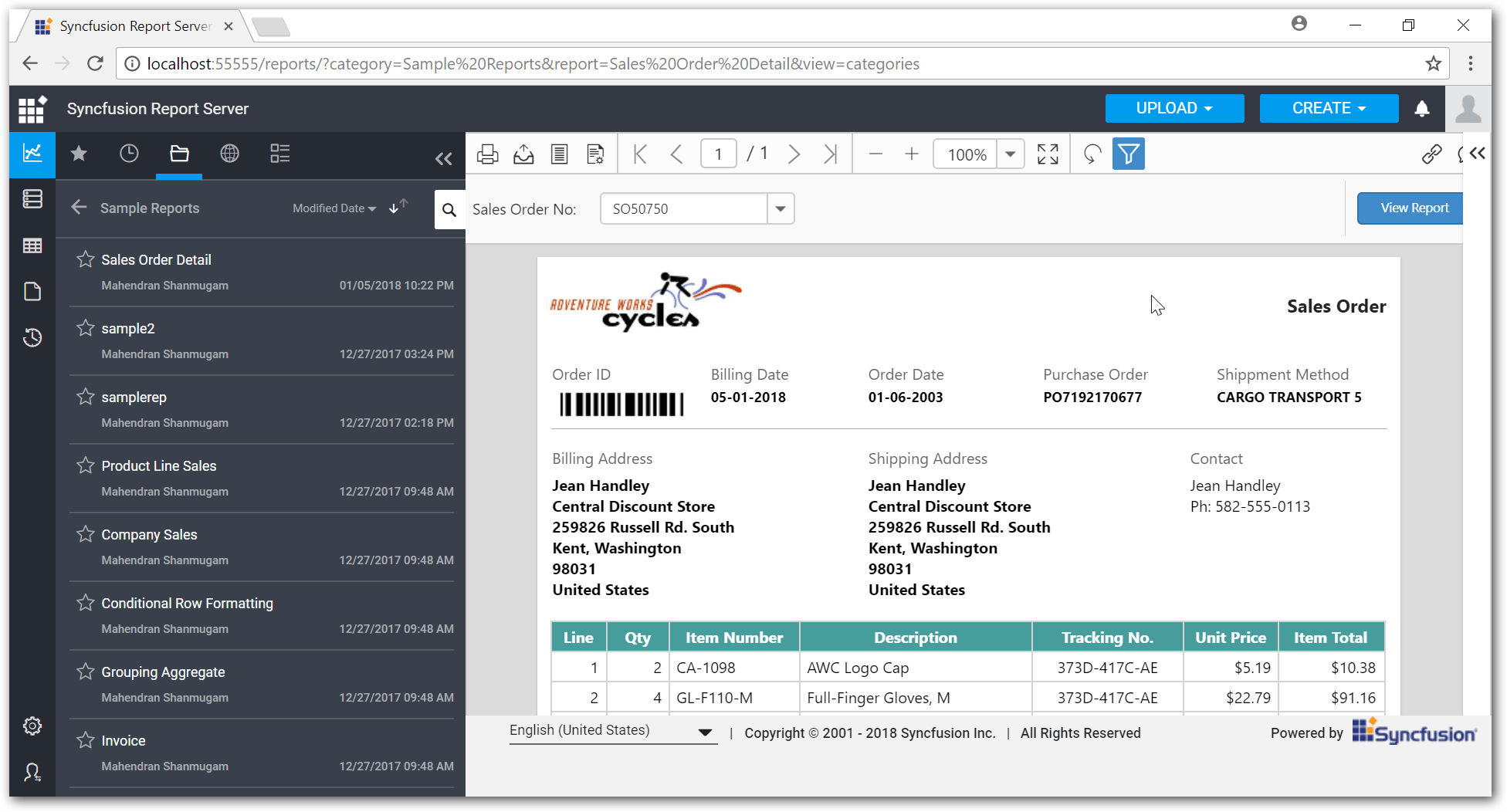Edit the SO50750 order number field
The width and height of the screenshot is (1507, 812).
pos(684,209)
